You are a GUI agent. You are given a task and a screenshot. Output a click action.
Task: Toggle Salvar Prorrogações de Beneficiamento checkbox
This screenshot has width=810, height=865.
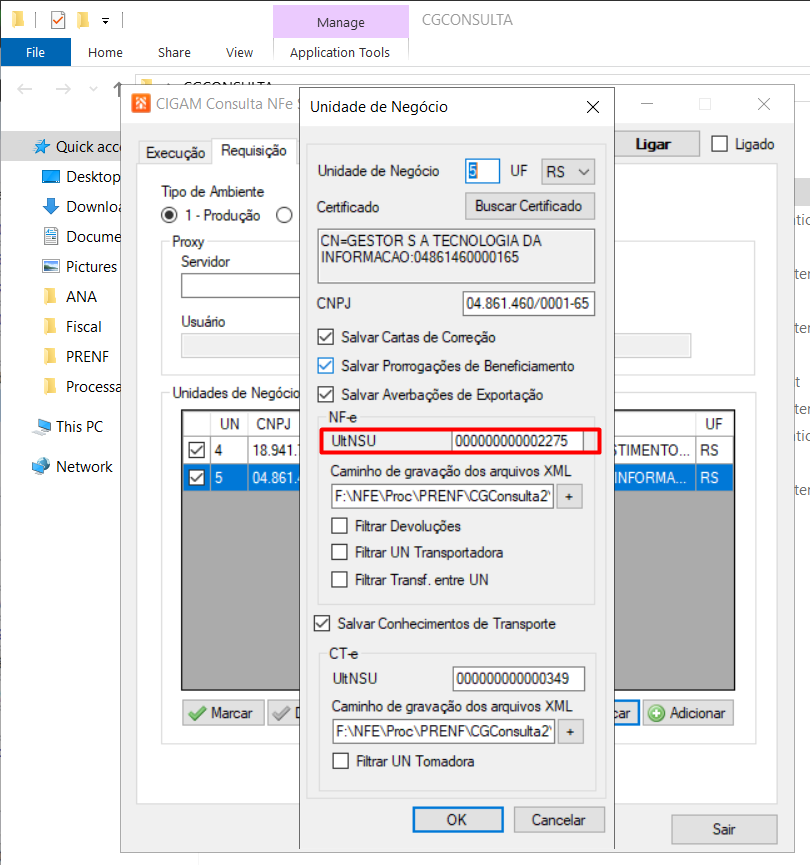[x=326, y=366]
